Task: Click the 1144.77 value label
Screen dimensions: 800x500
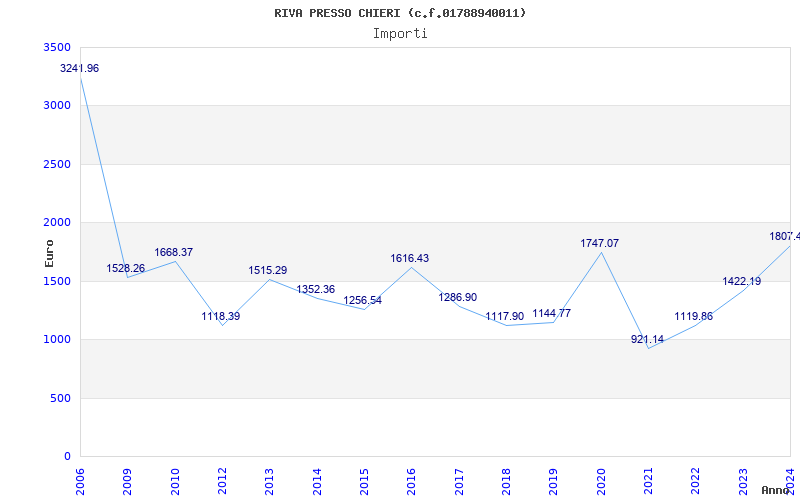Action: pos(552,313)
